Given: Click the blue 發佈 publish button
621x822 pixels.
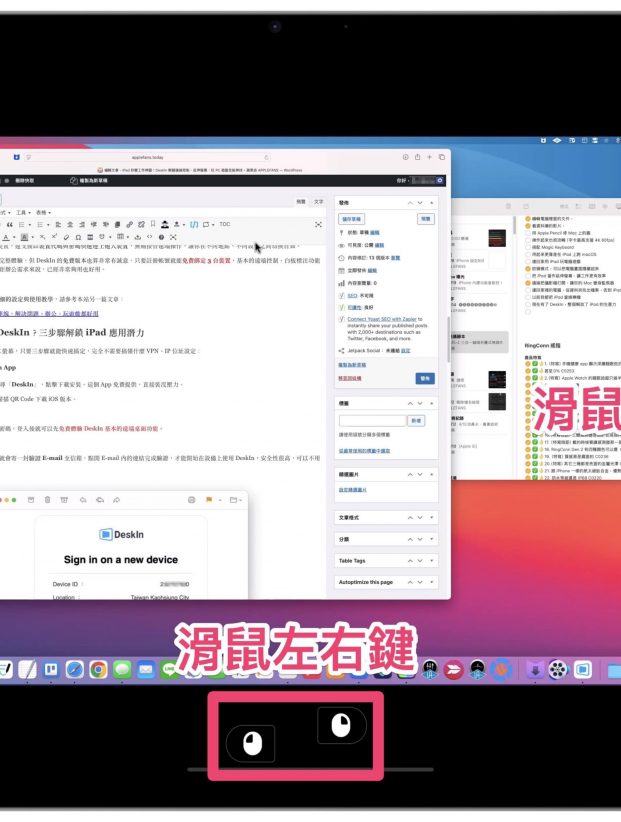Looking at the screenshot, I should tap(425, 379).
